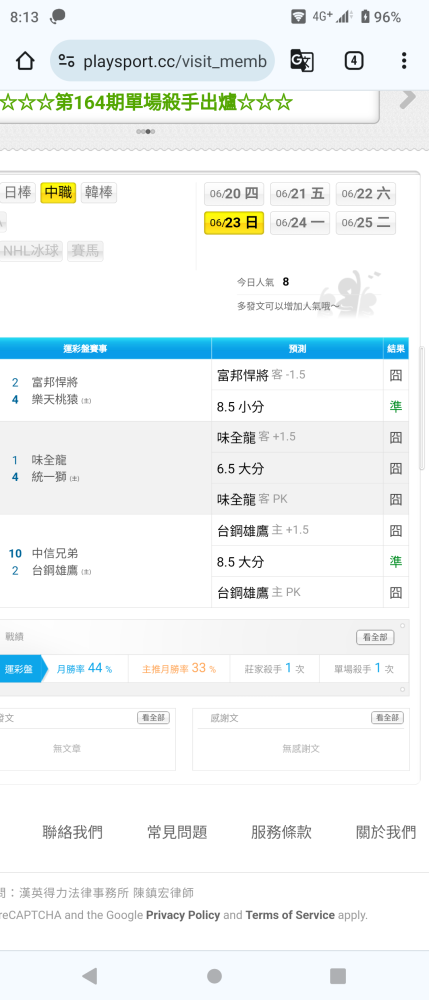429x1000 pixels.
Task: Click 看全部 in 感謝文 panel
Action: 388,717
